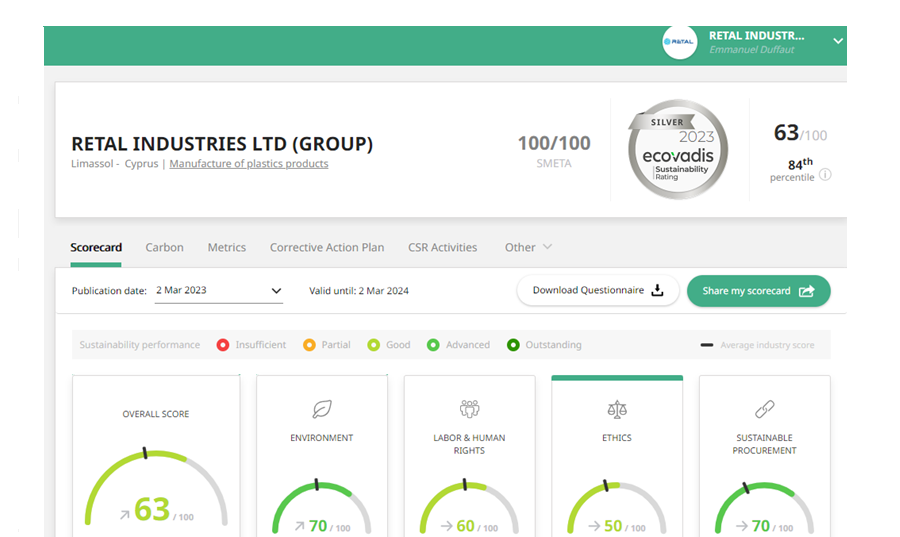Click the Labor & Human Rights people icon
Screen dimensions: 900x537
(x=470, y=408)
